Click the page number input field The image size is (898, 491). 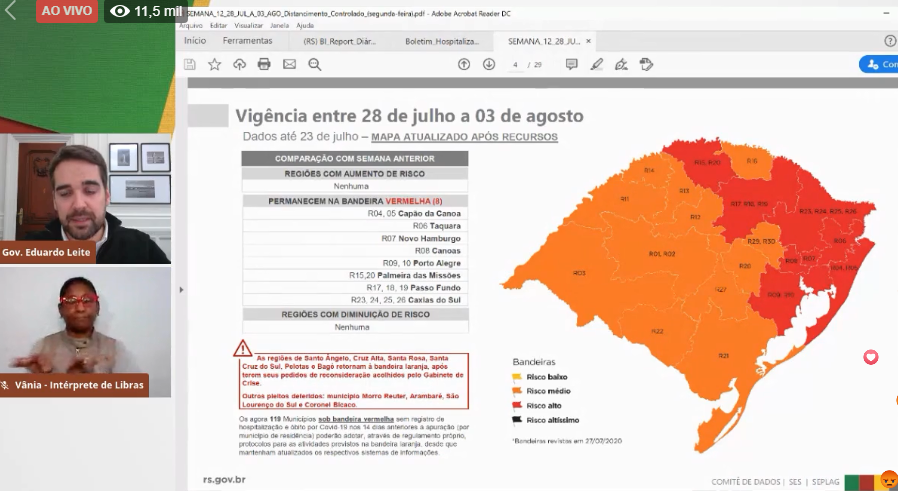[516, 64]
